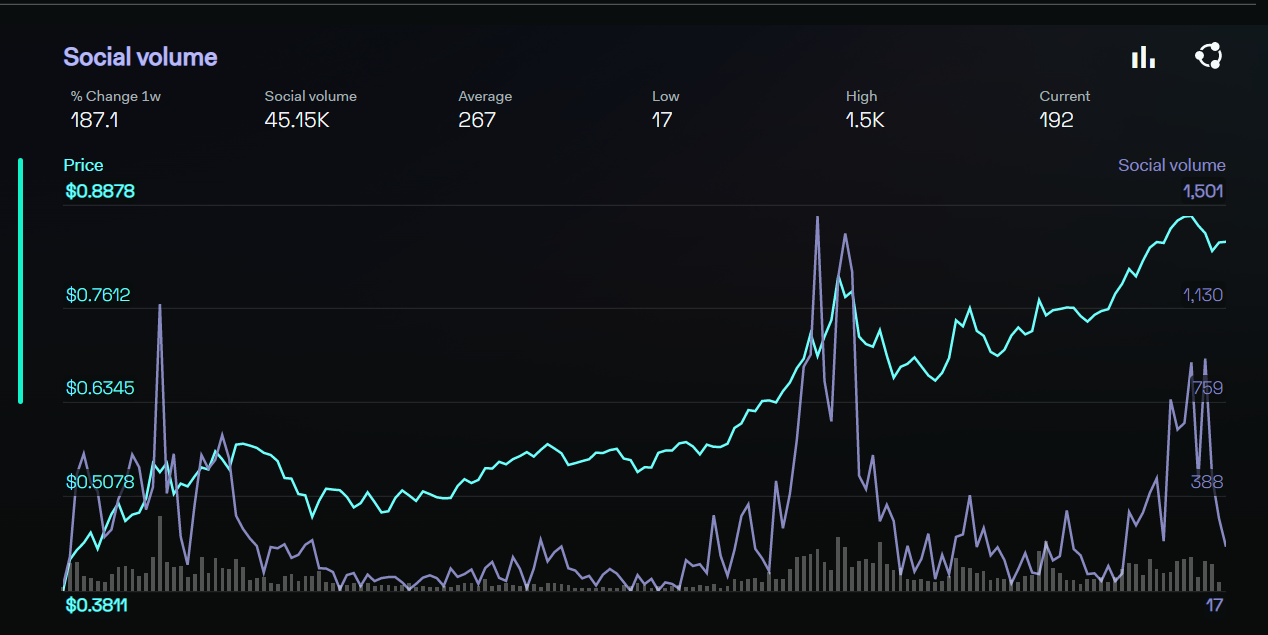Click the highest purple social volume spike
1268x635 pixels.
817,217
